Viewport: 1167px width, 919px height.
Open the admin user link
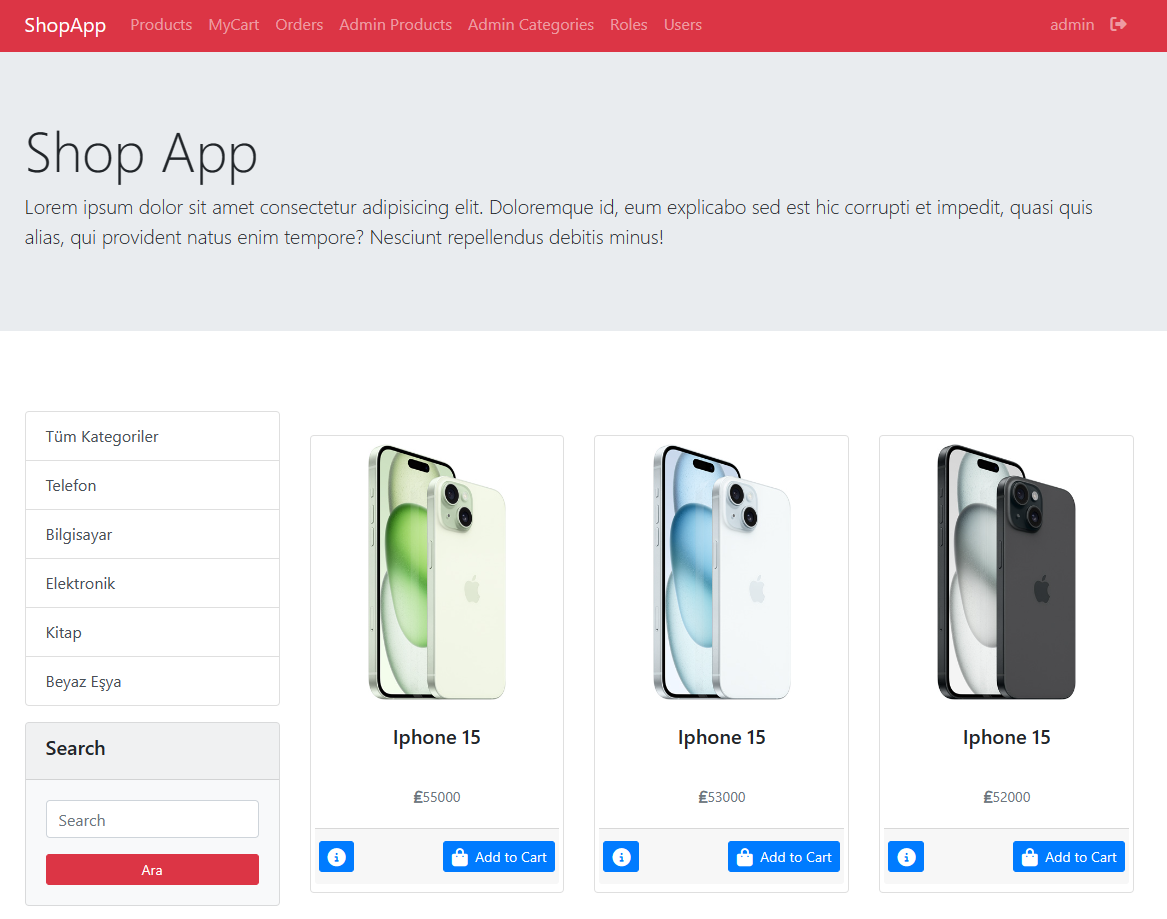[1072, 25]
